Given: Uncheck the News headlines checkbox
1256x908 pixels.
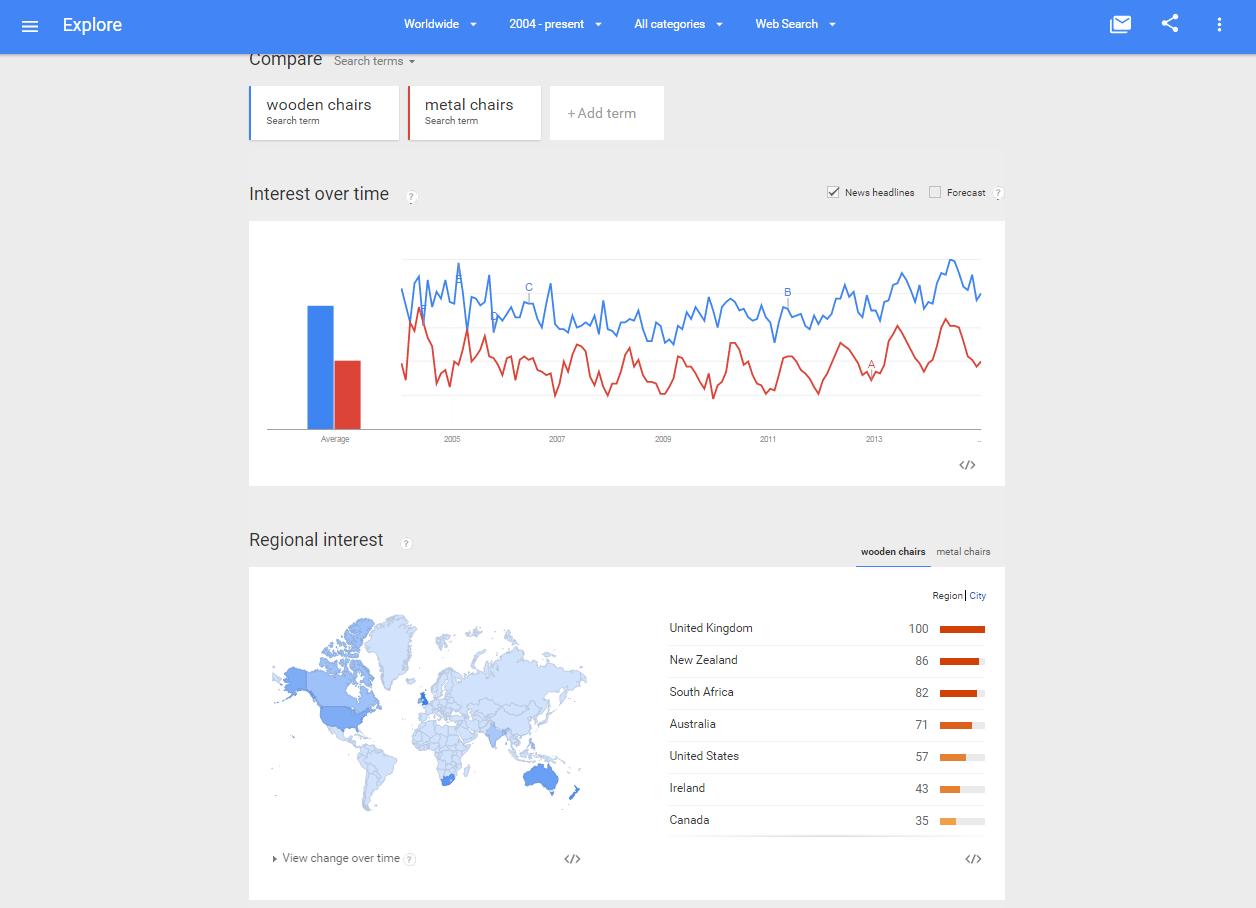Looking at the screenshot, I should 833,192.
